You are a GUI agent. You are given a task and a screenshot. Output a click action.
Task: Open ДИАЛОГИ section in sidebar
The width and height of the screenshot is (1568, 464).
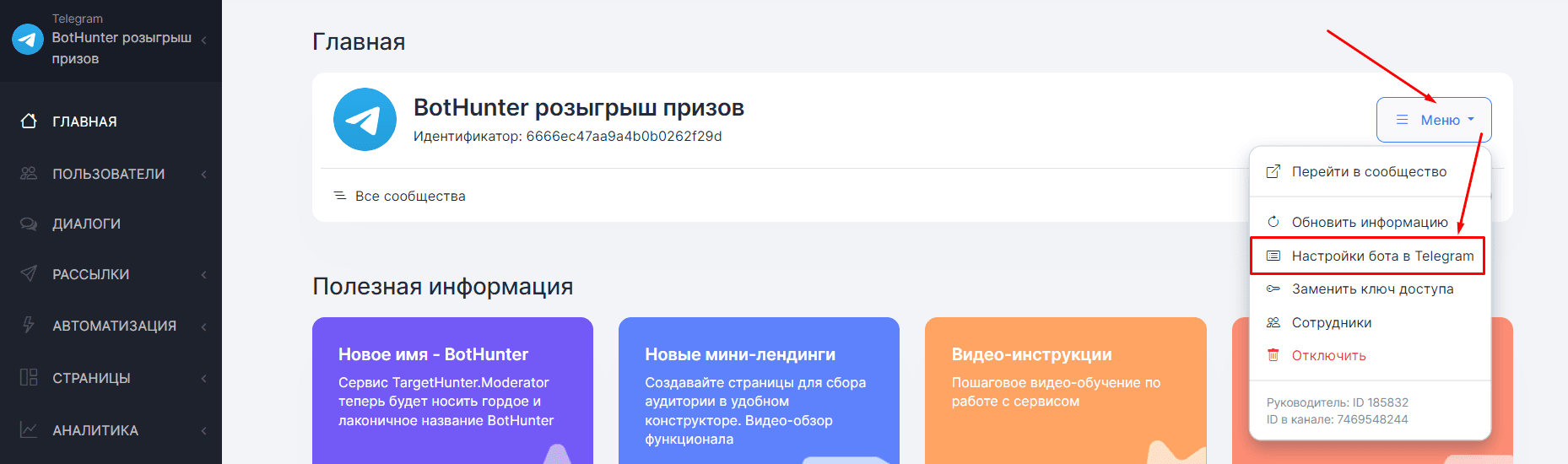pos(86,224)
